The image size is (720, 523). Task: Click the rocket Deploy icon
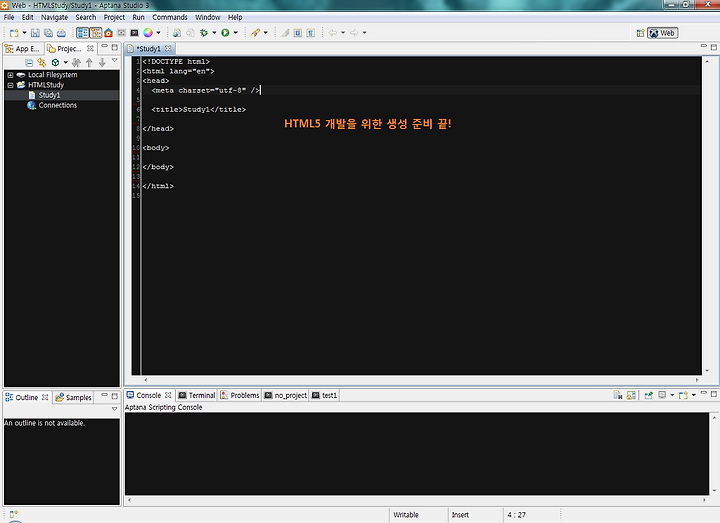[255, 33]
